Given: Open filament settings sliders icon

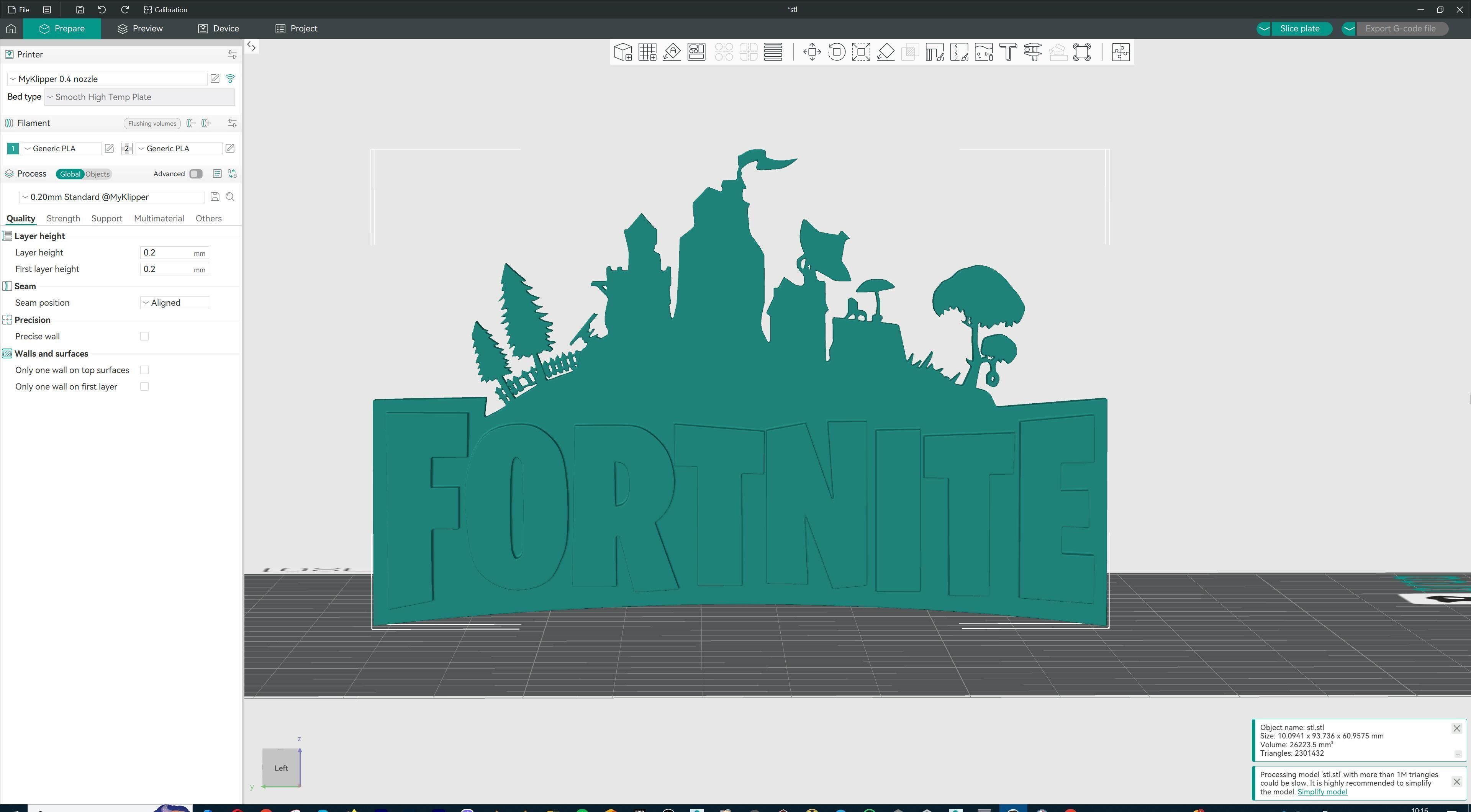Looking at the screenshot, I should point(232,123).
